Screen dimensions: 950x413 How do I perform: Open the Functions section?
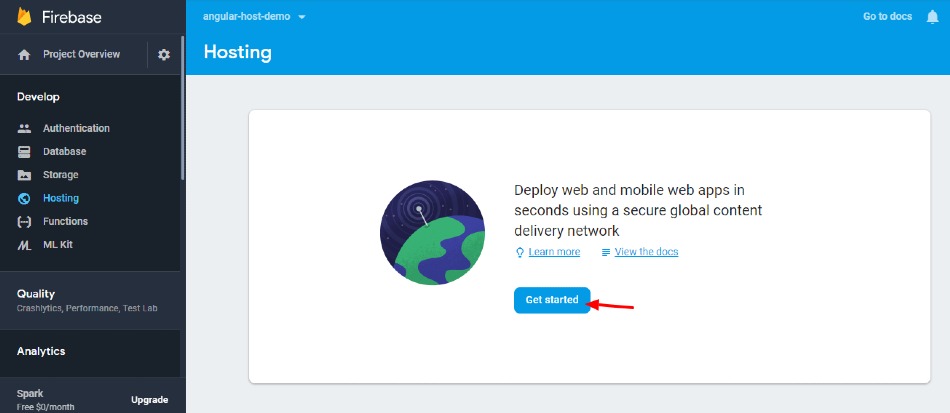click(x=65, y=222)
